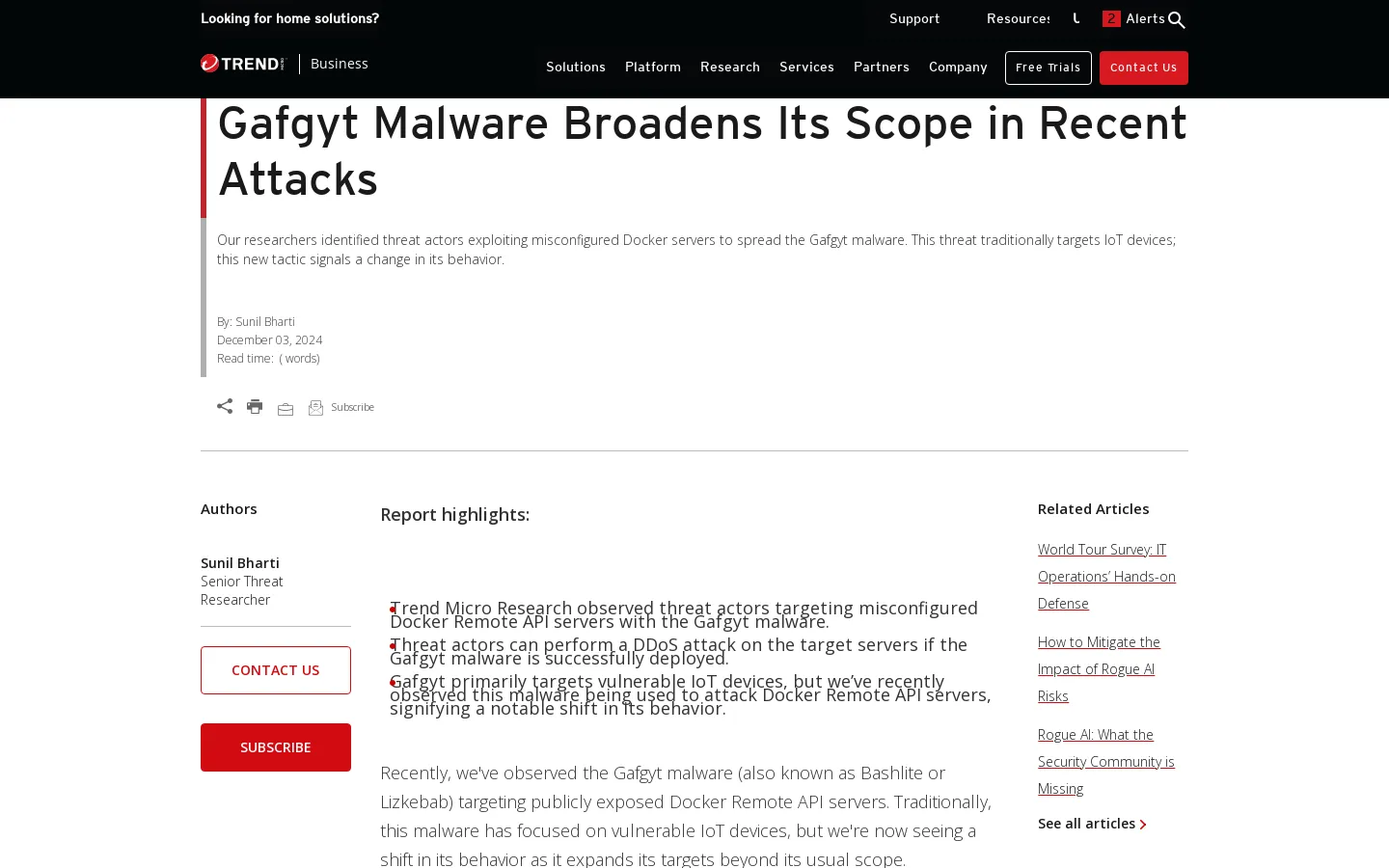Image resolution: width=1389 pixels, height=868 pixels.
Task: Click the Trend Micro logo
Action: [x=243, y=64]
